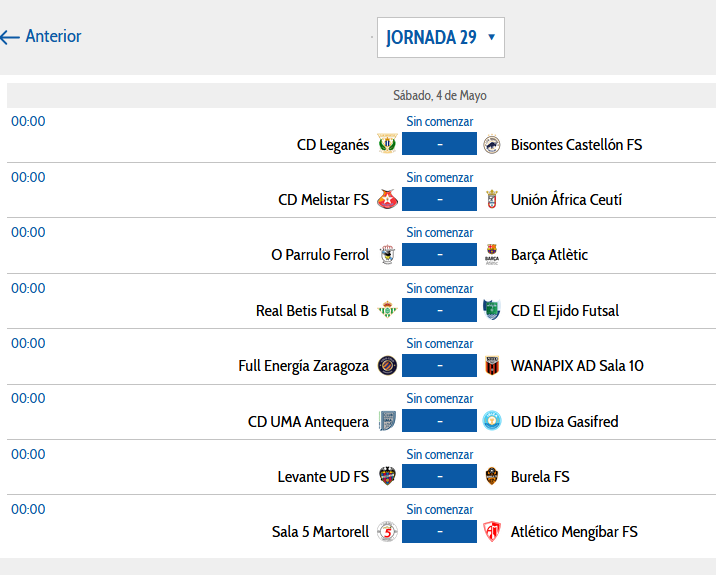Click the Sin comenzar status for Betis match
This screenshot has height=575, width=716.
(439, 288)
